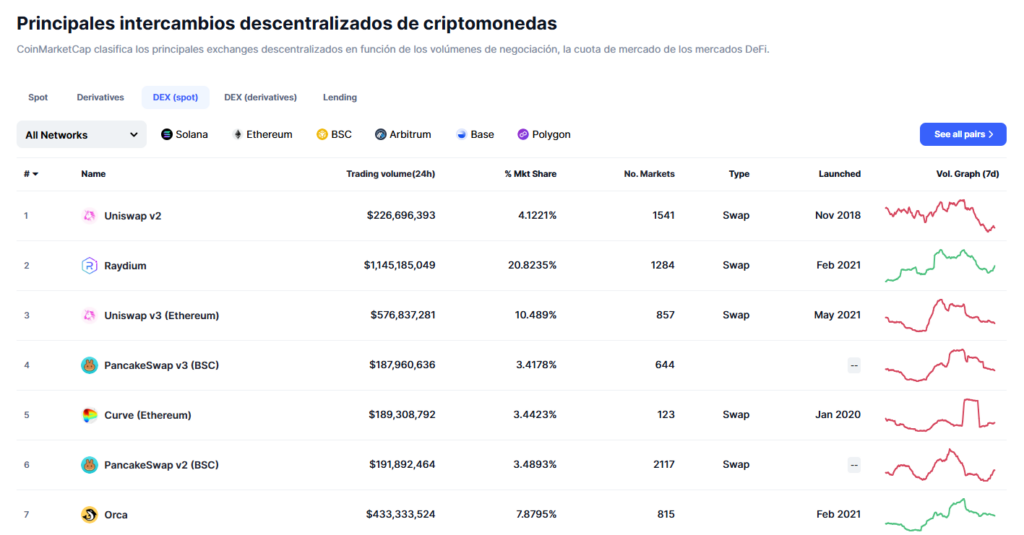
Task: Click the Orca logo icon
Action: click(89, 515)
